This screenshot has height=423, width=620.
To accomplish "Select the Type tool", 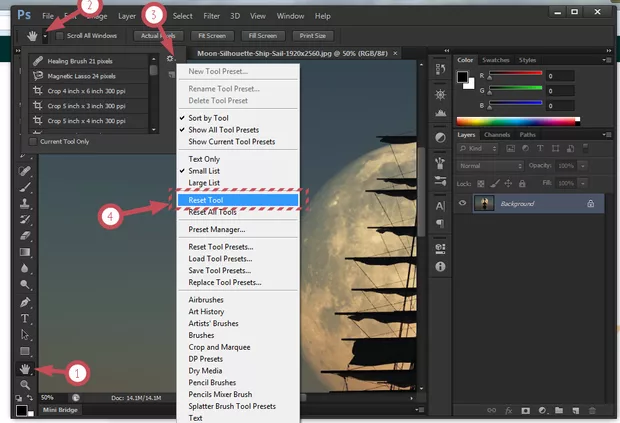I will pos(26,318).
